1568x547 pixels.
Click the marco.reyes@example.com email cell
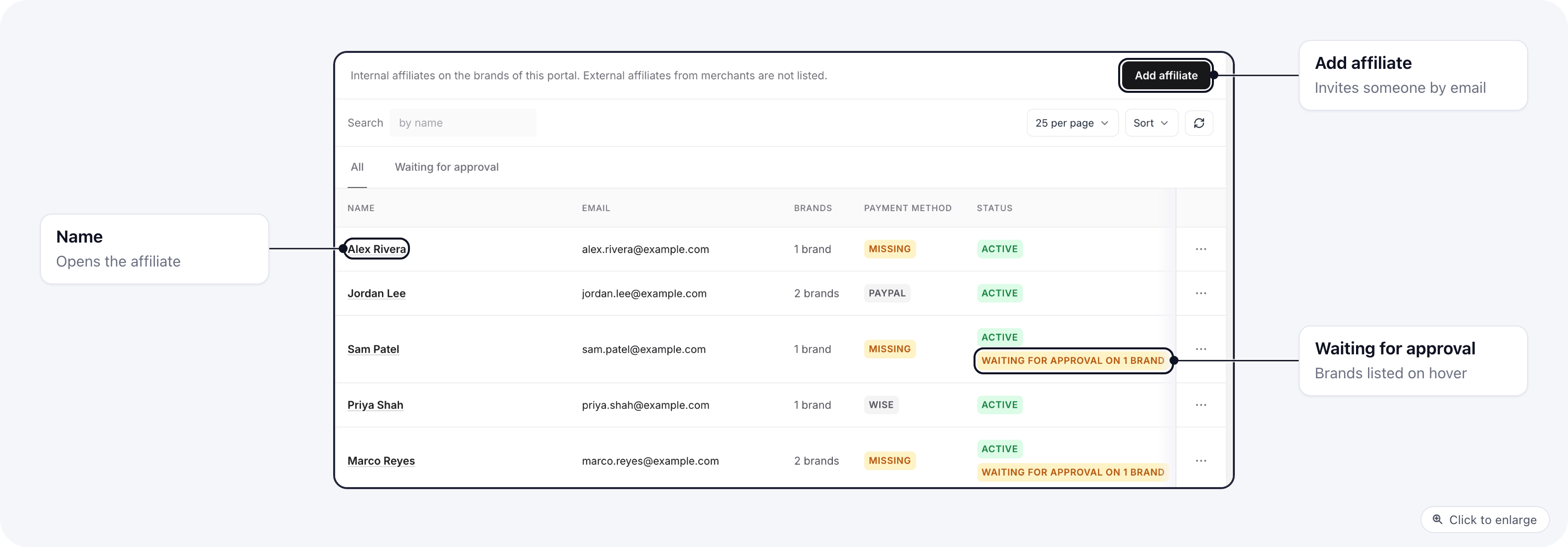(650, 461)
